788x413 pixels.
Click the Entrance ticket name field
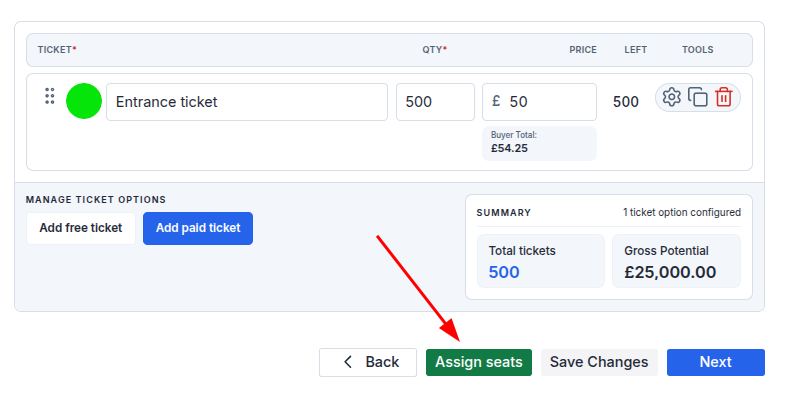(x=247, y=102)
